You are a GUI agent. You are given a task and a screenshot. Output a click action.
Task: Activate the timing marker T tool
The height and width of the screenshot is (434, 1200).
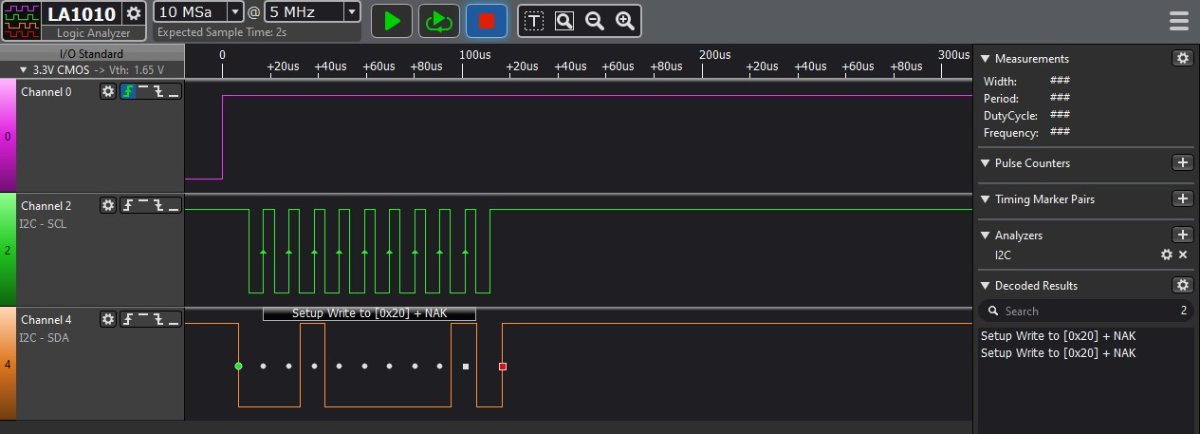pos(534,21)
